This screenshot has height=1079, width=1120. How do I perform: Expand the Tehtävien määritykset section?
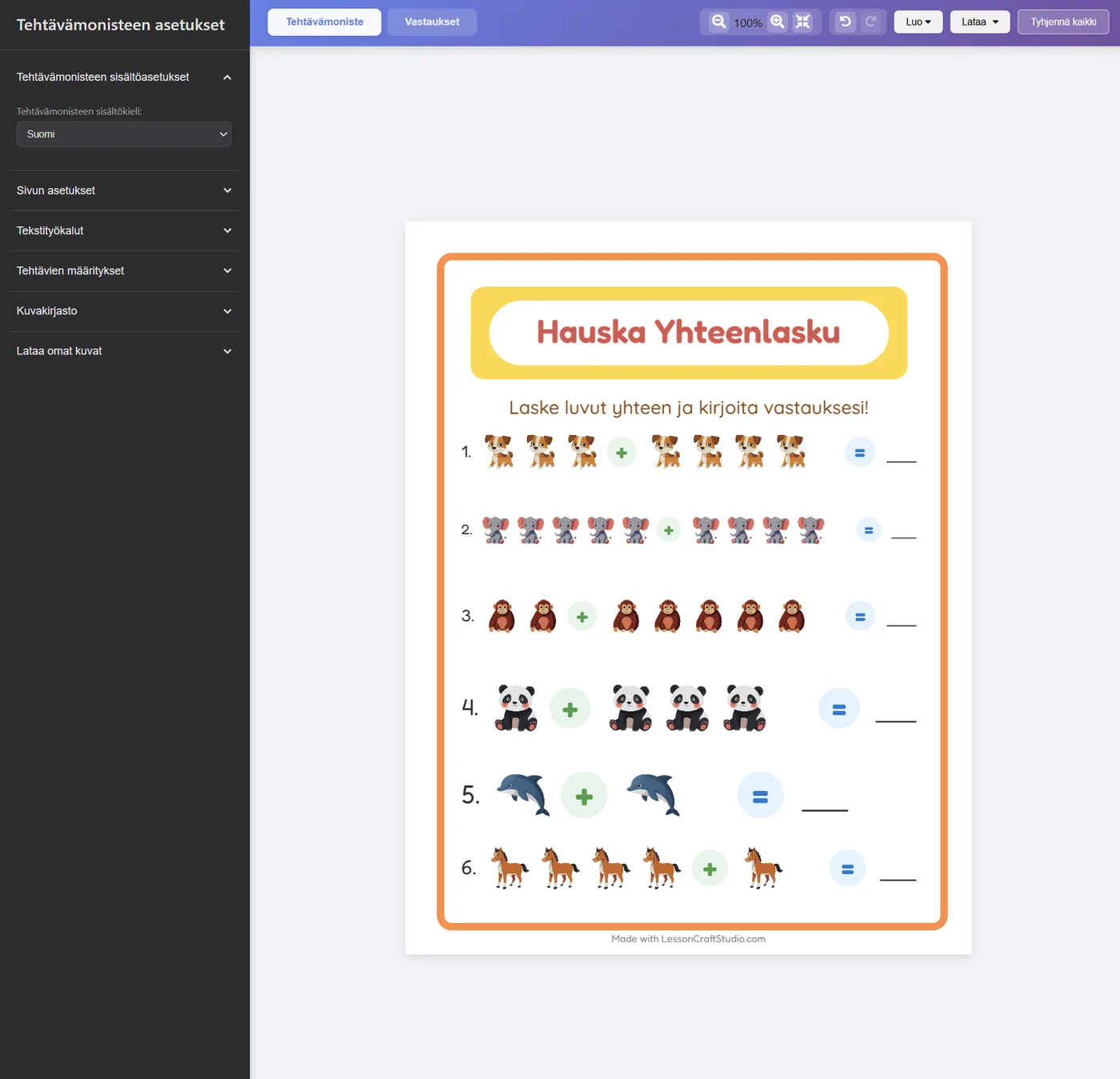click(124, 270)
